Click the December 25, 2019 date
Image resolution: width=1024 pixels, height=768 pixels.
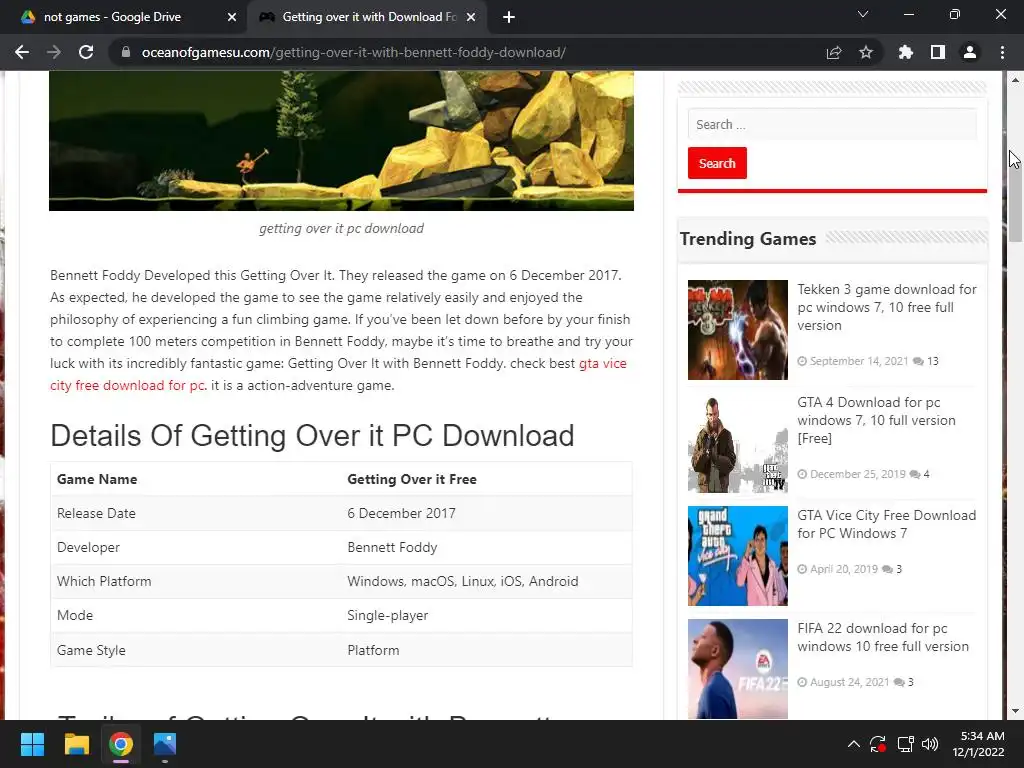coord(857,474)
